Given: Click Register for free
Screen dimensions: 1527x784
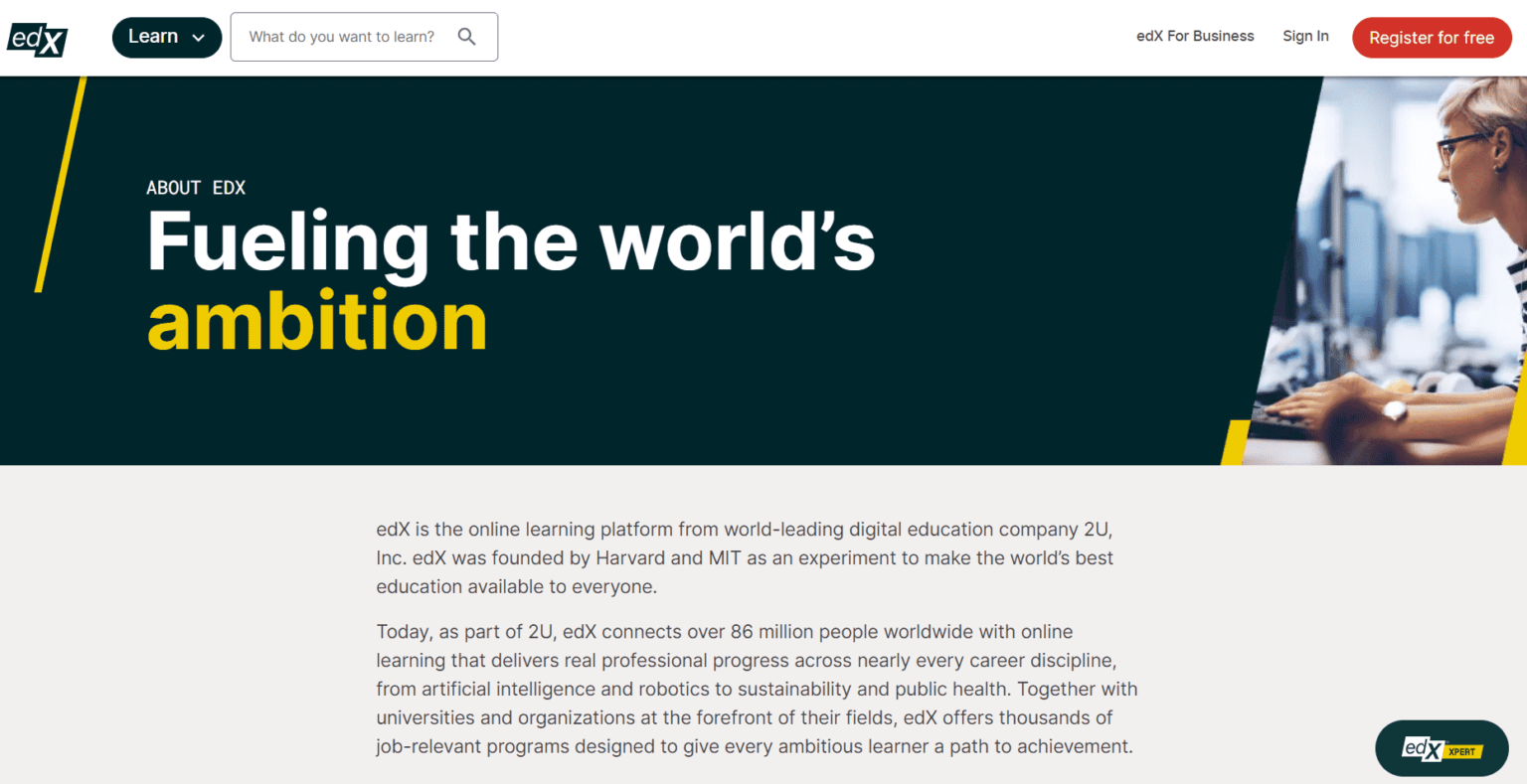Looking at the screenshot, I should point(1432,37).
